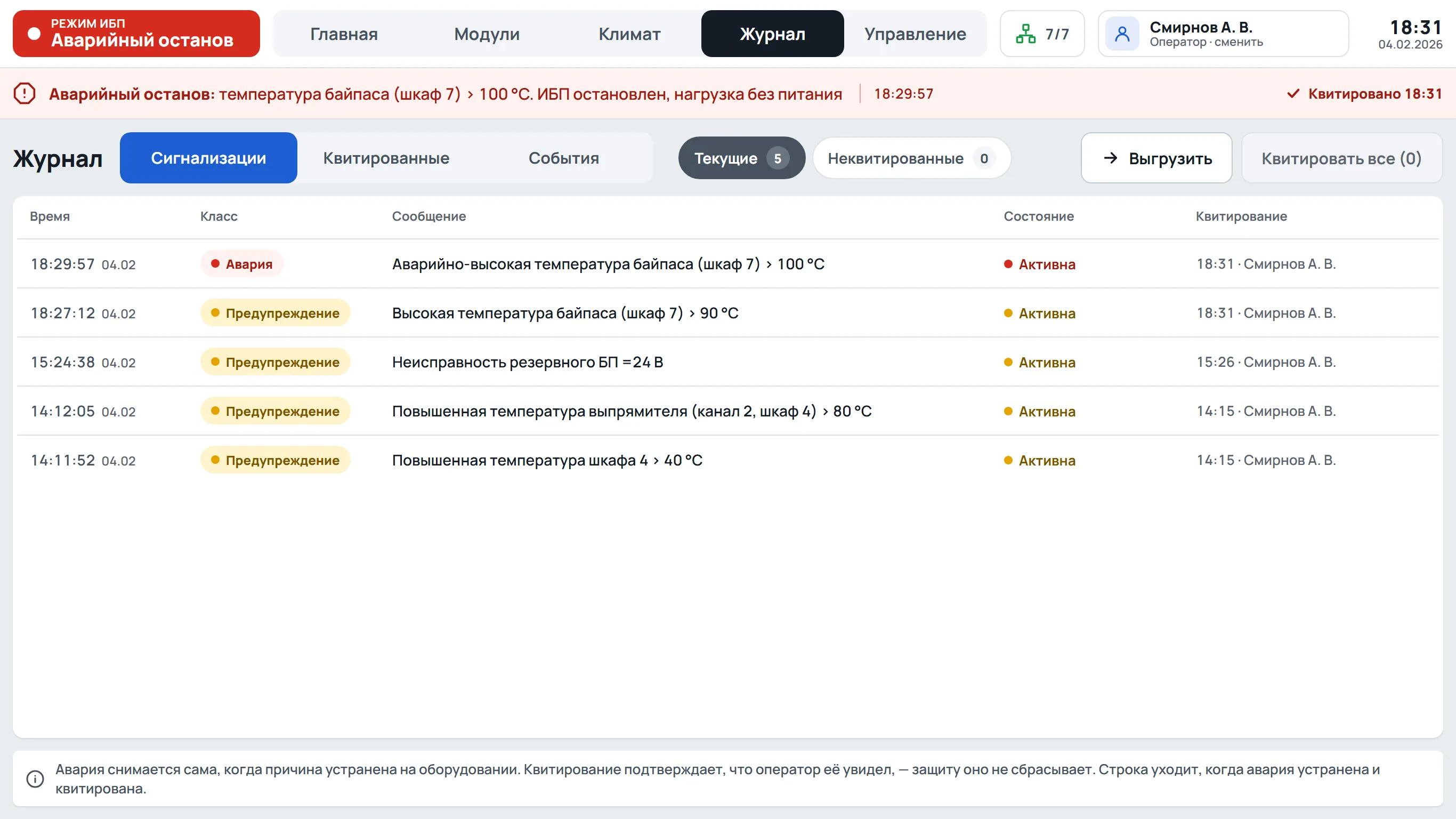1456x819 pixels.
Task: Click the Квитировать все (0) button
Action: (1341, 158)
